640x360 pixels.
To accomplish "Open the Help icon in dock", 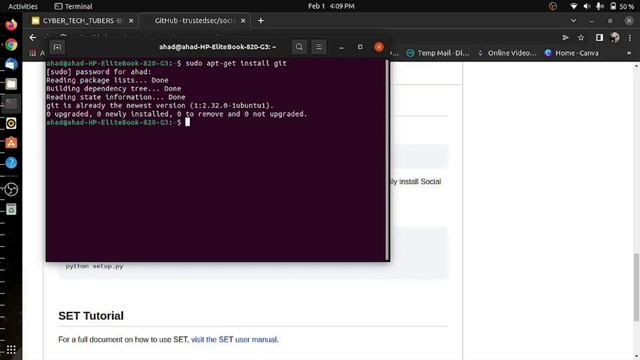I will pos(11,163).
